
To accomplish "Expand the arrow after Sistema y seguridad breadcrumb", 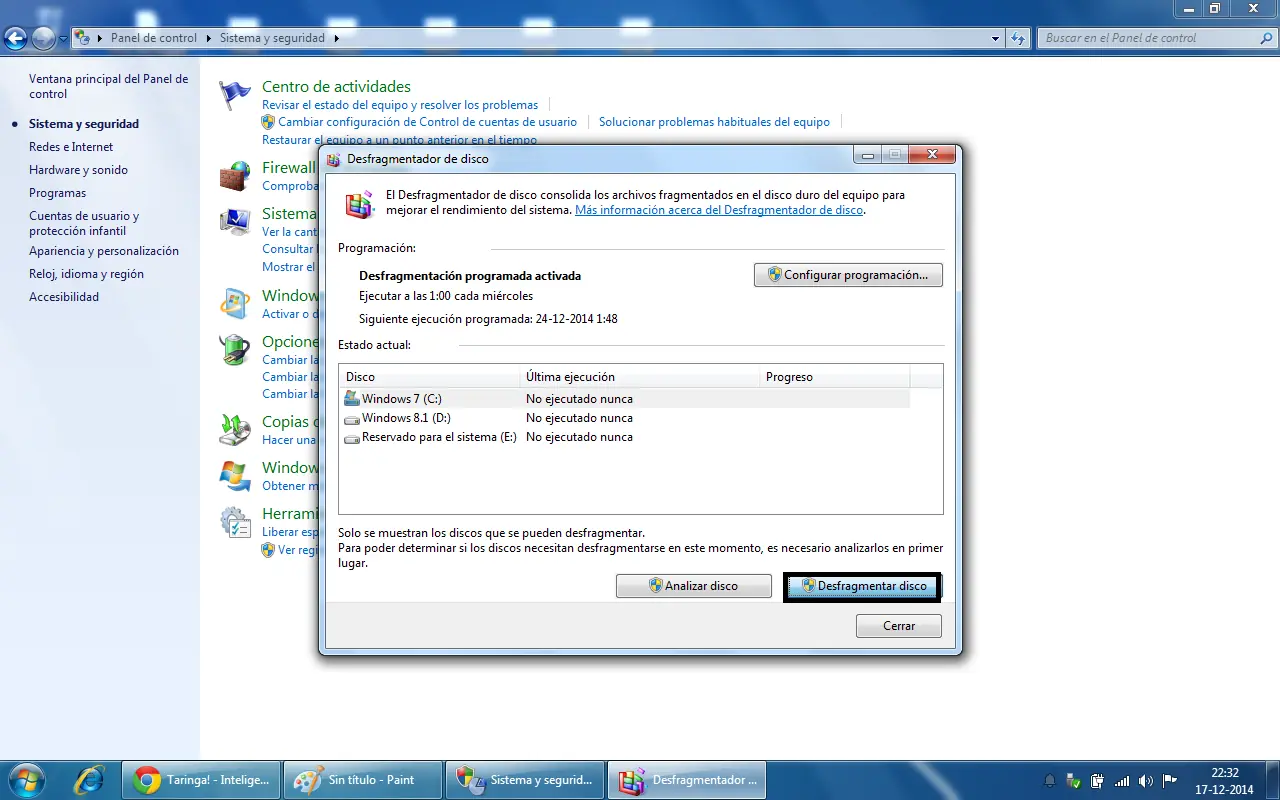I will tap(337, 38).
